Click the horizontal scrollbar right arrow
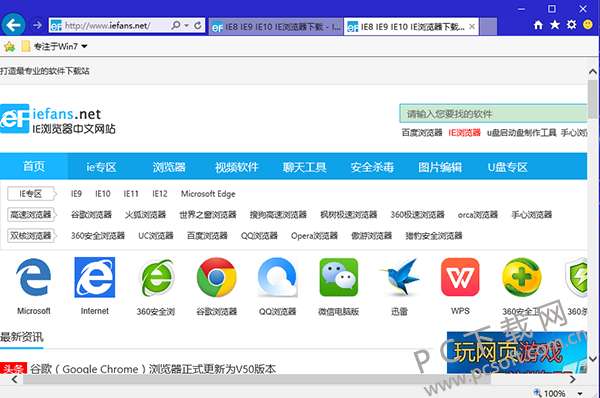Viewport: 600px width, 398px height. (x=572, y=379)
